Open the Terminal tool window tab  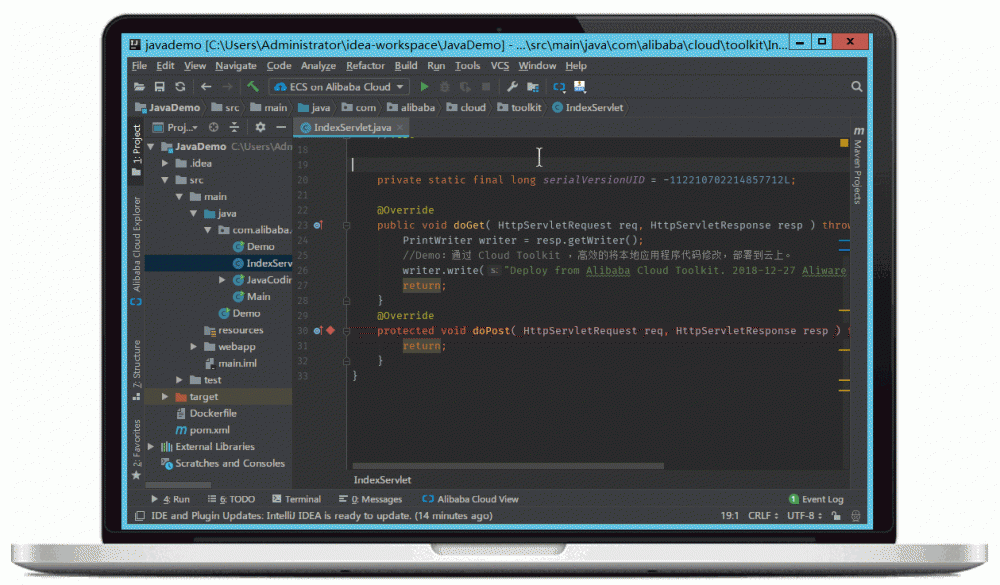click(296, 499)
